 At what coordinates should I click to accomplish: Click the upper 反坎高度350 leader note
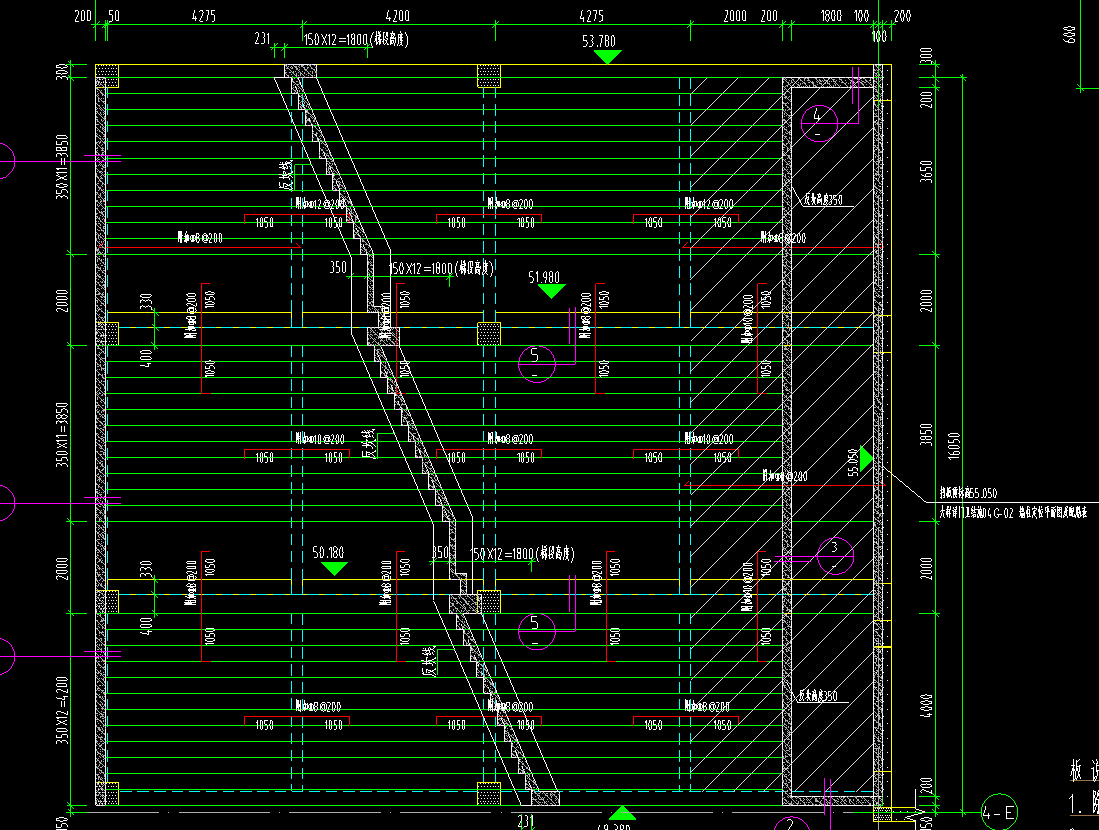coord(823,200)
